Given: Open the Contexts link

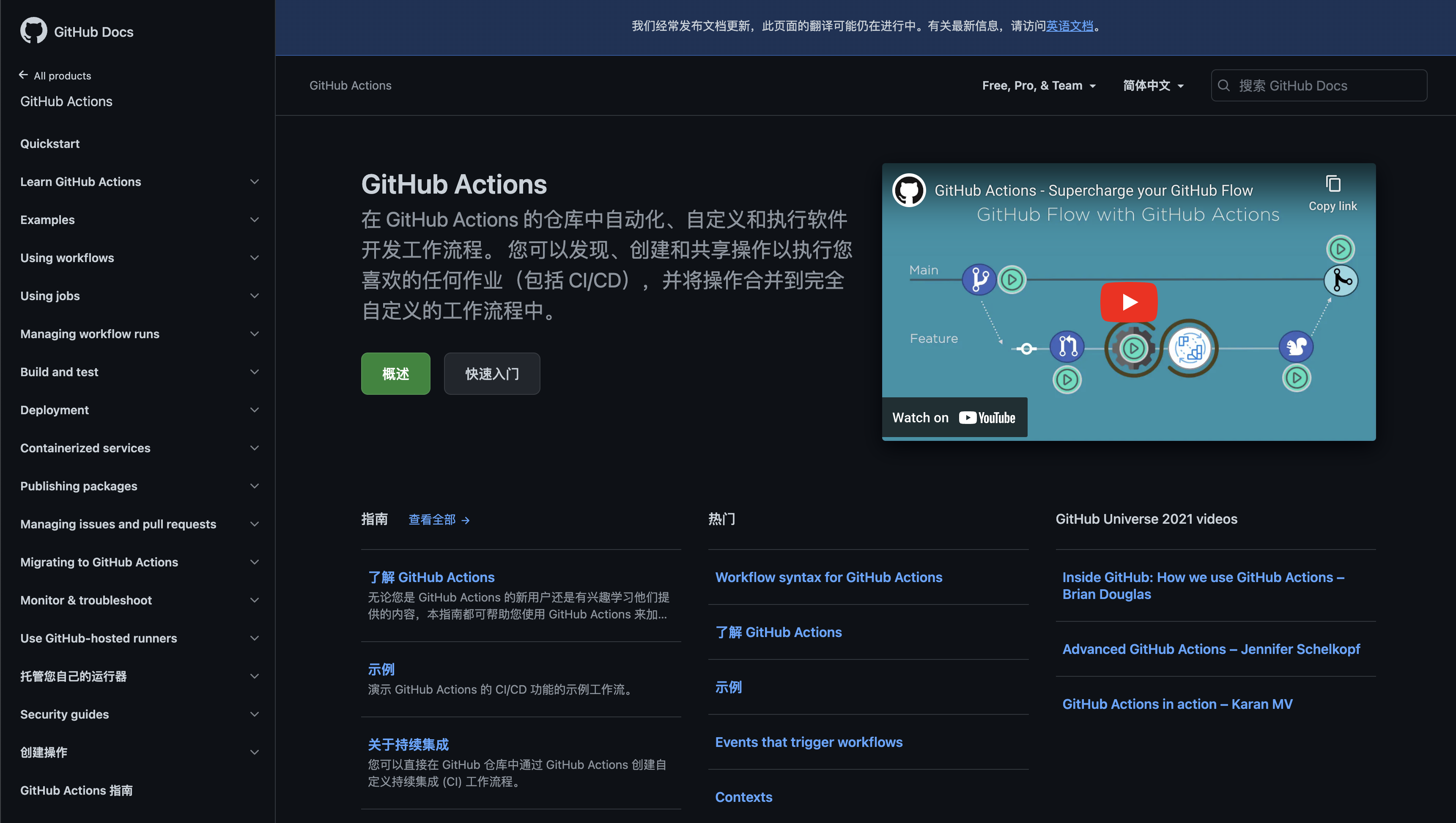Looking at the screenshot, I should click(743, 797).
